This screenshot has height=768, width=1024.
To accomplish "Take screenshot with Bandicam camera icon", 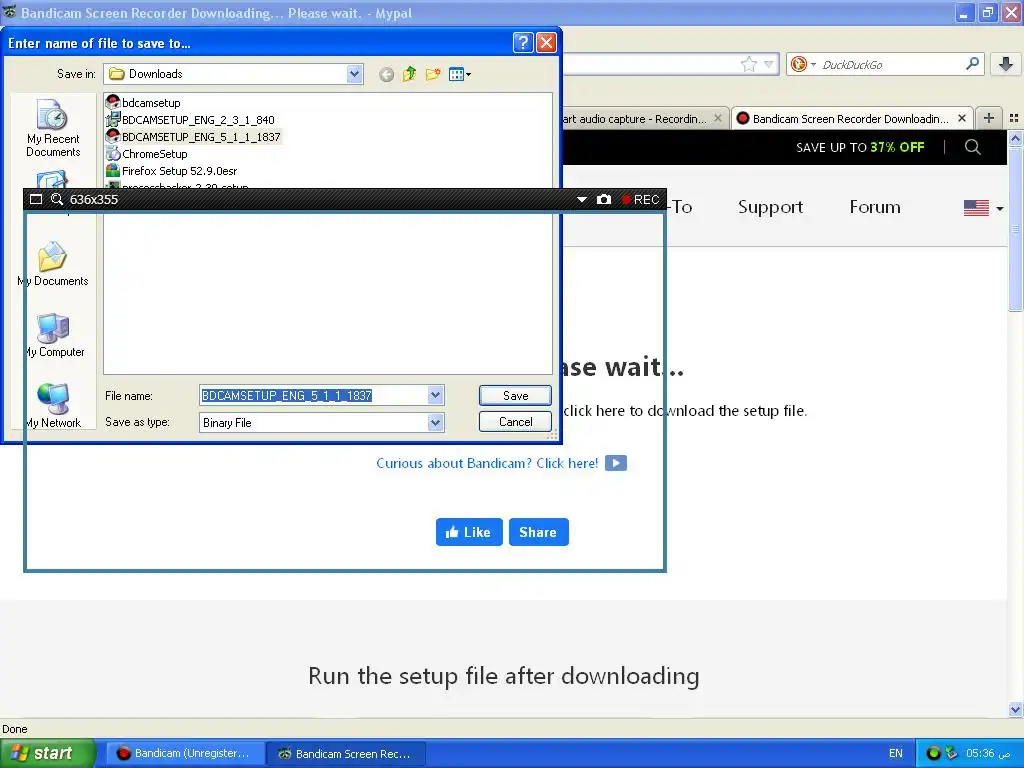I will [604, 199].
